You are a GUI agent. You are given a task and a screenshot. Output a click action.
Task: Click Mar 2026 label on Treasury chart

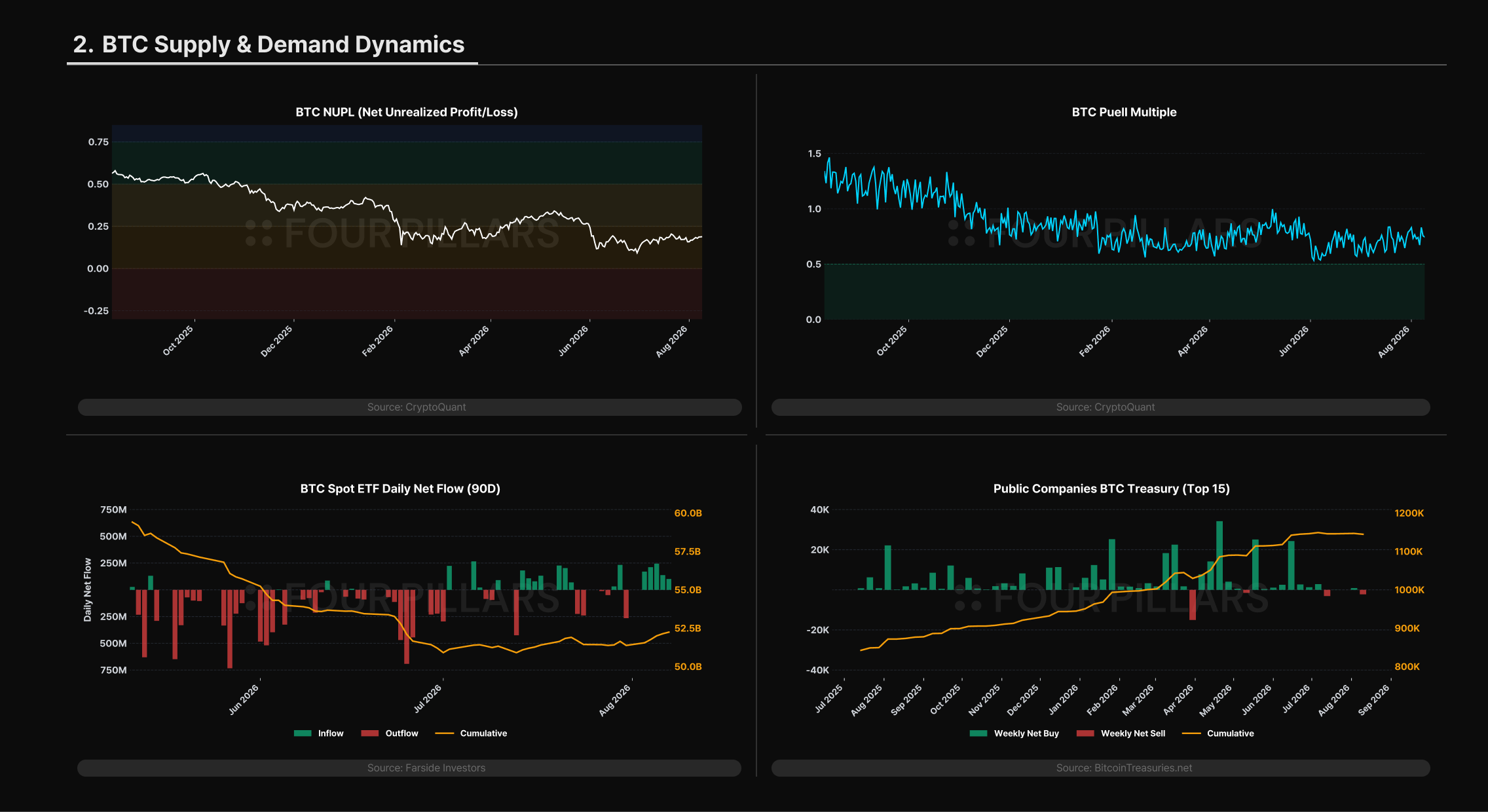1138,699
